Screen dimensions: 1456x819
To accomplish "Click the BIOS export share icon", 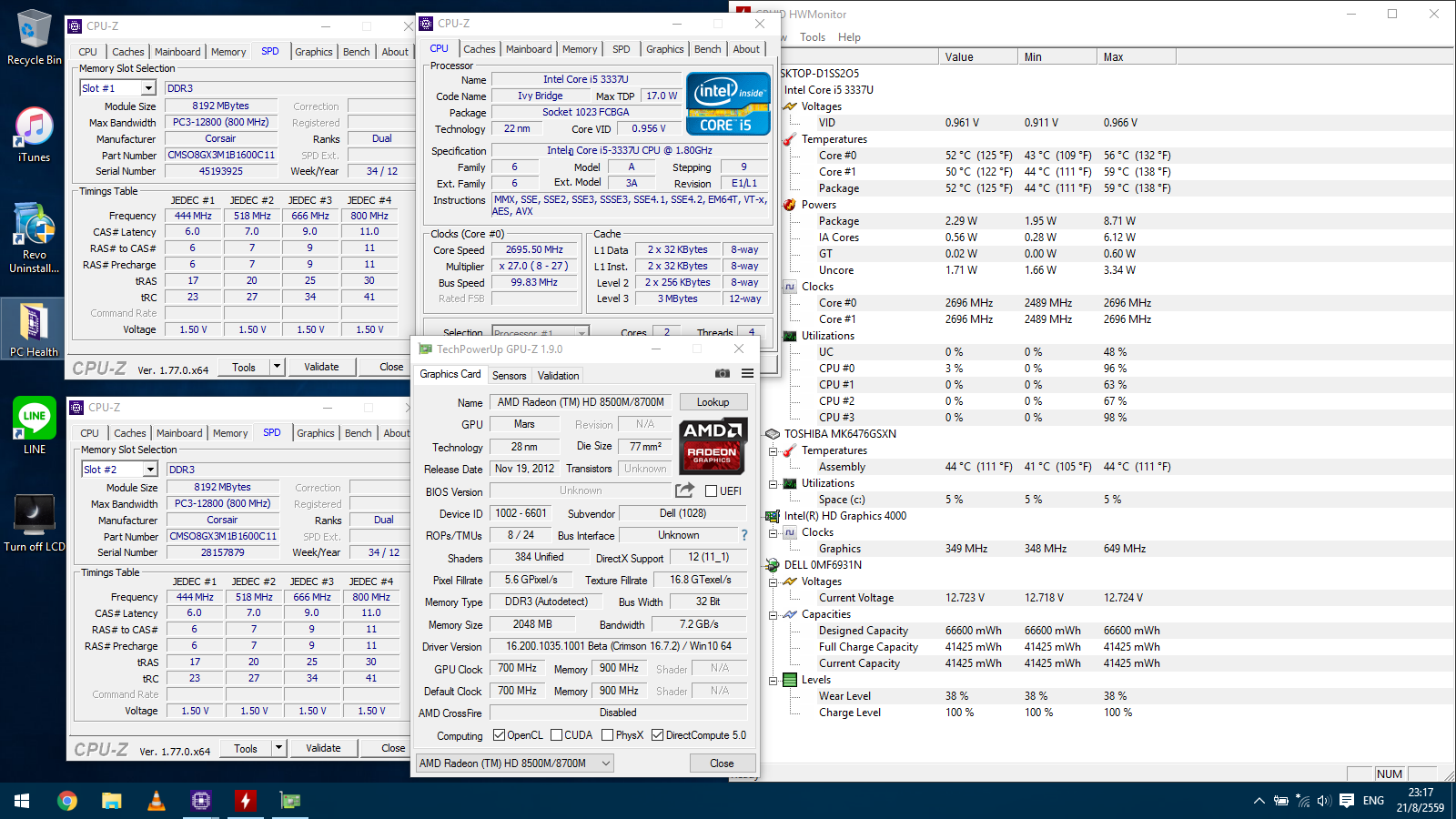I will tap(684, 490).
